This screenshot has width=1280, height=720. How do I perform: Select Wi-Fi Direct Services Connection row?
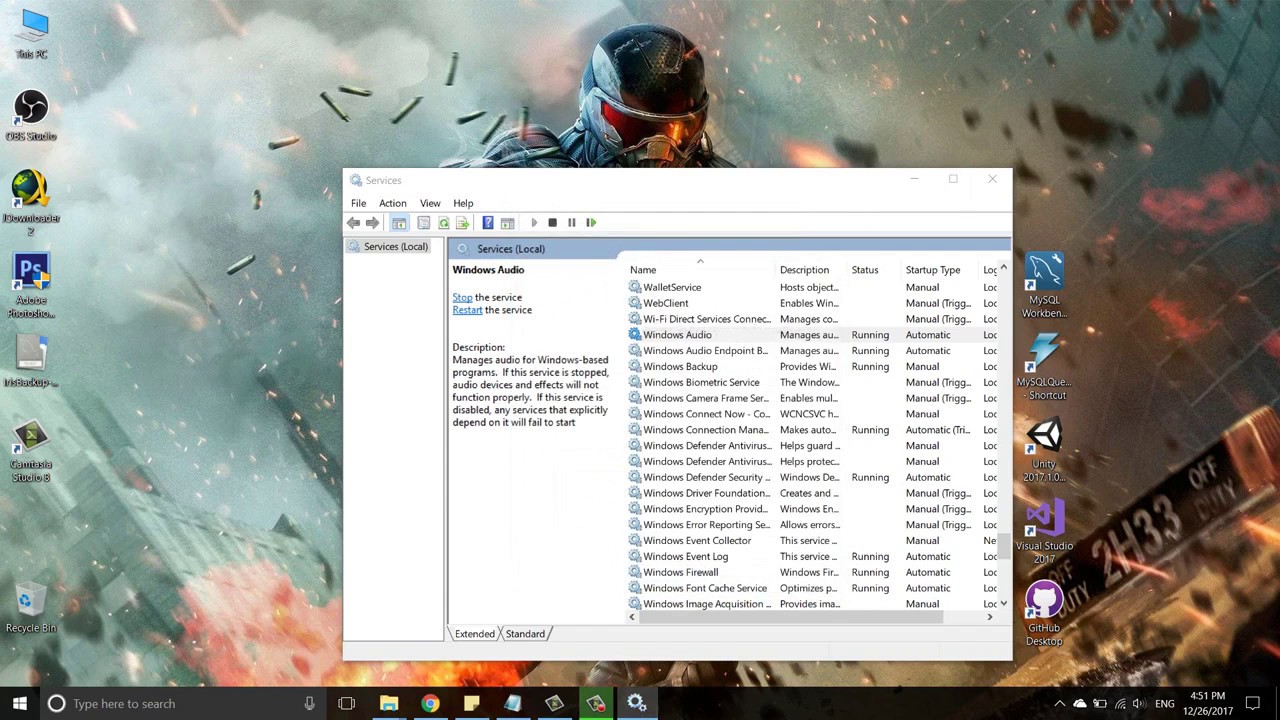pos(812,319)
